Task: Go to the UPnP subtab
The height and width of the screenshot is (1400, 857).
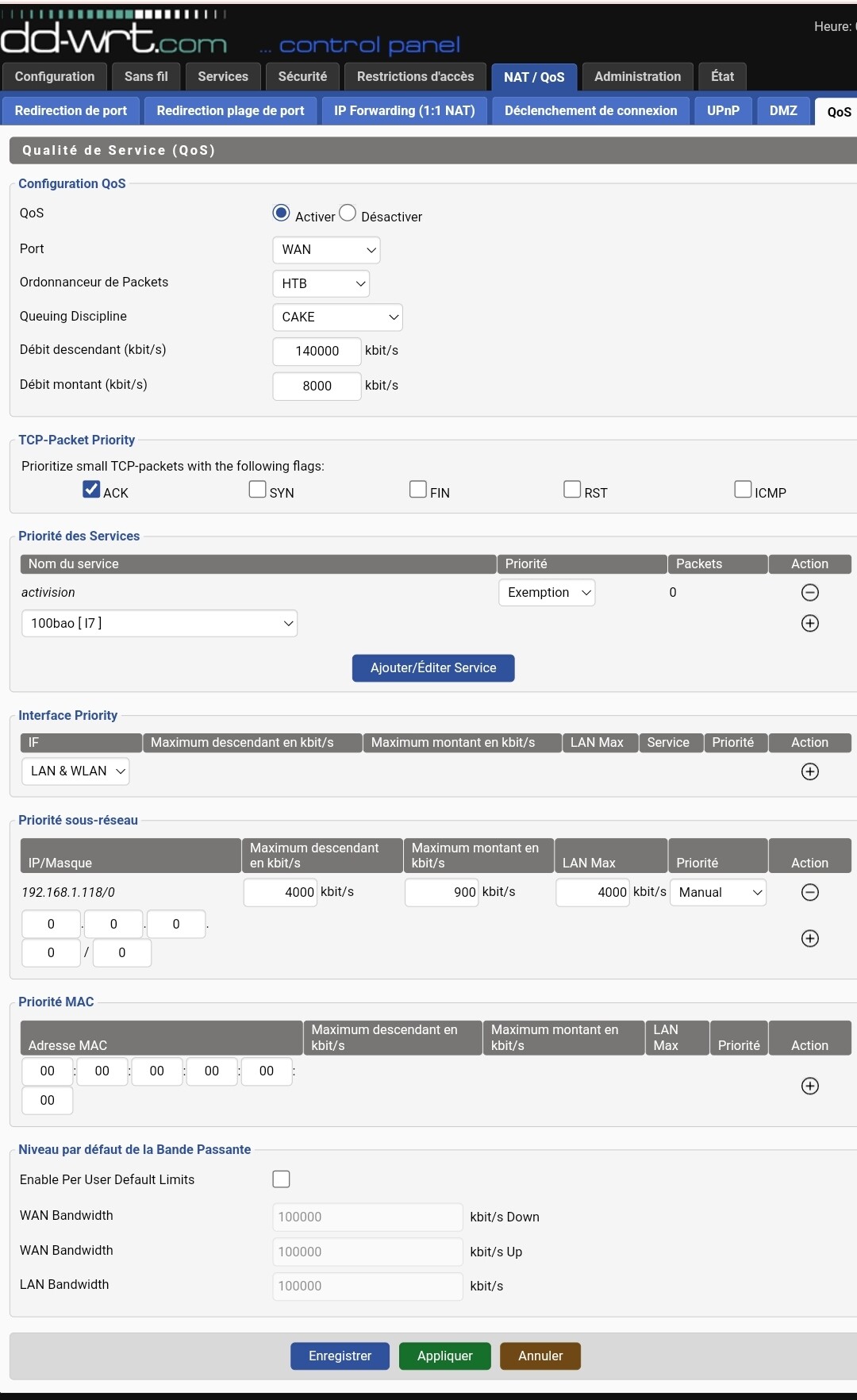Action: coord(723,111)
